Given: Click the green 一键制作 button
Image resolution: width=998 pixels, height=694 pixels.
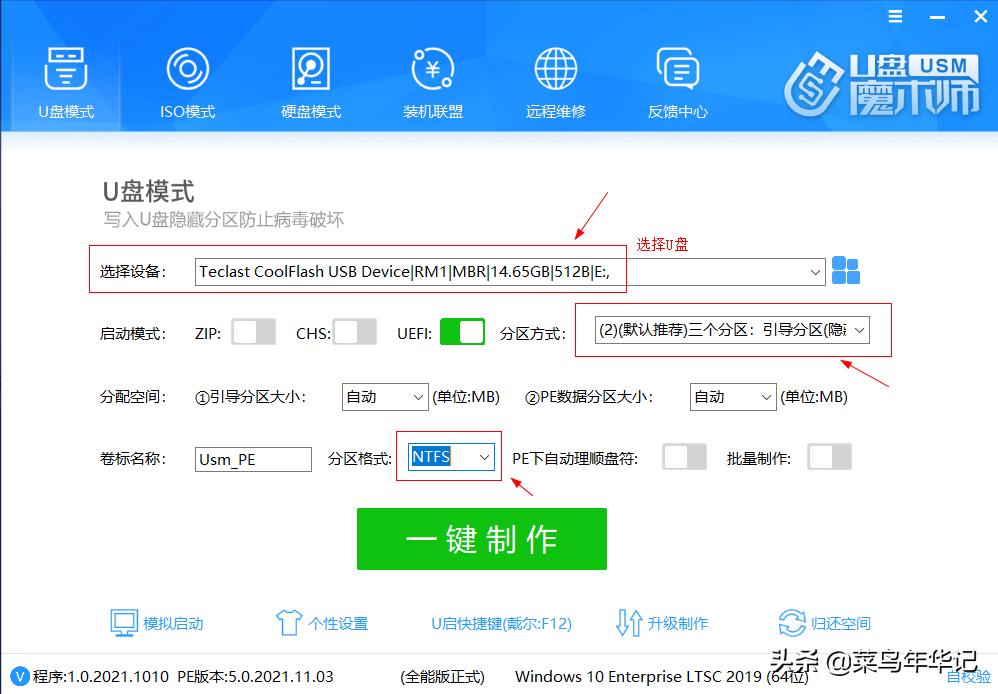Looking at the screenshot, I should pyautogui.click(x=481, y=539).
